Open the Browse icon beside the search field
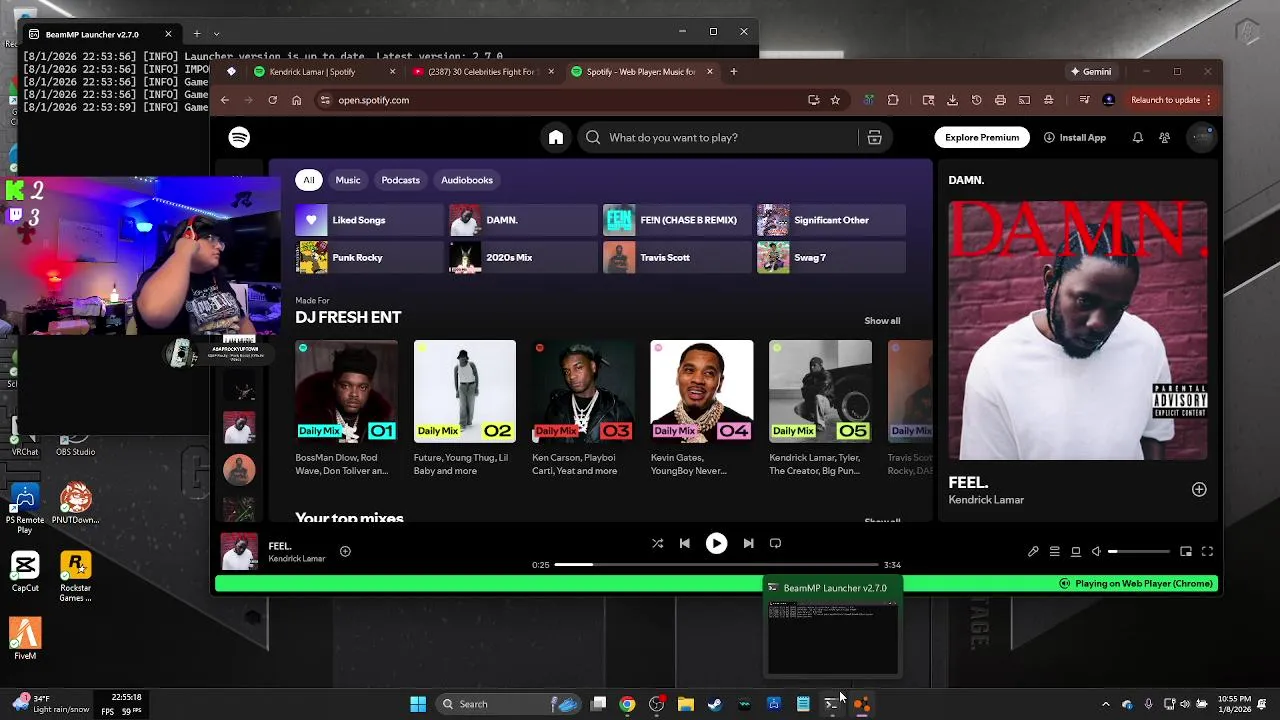The image size is (1280, 720). click(x=874, y=137)
